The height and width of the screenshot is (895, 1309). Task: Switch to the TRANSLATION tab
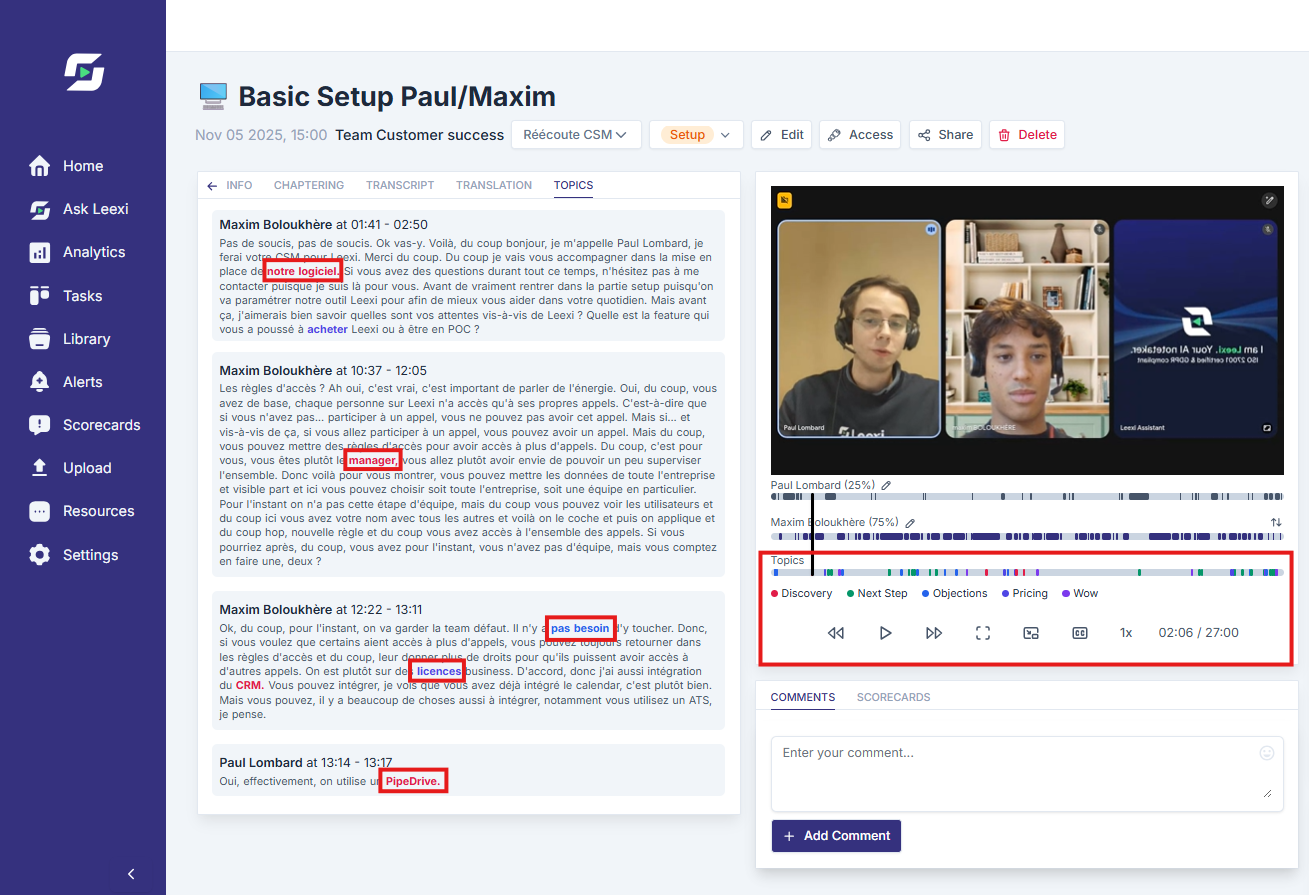[494, 185]
